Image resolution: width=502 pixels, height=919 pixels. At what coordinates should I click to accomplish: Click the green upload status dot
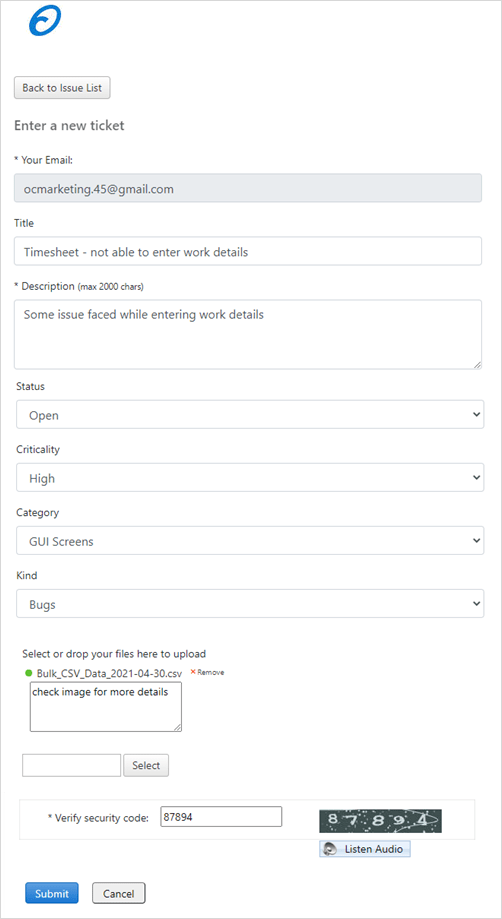[x=28, y=673]
